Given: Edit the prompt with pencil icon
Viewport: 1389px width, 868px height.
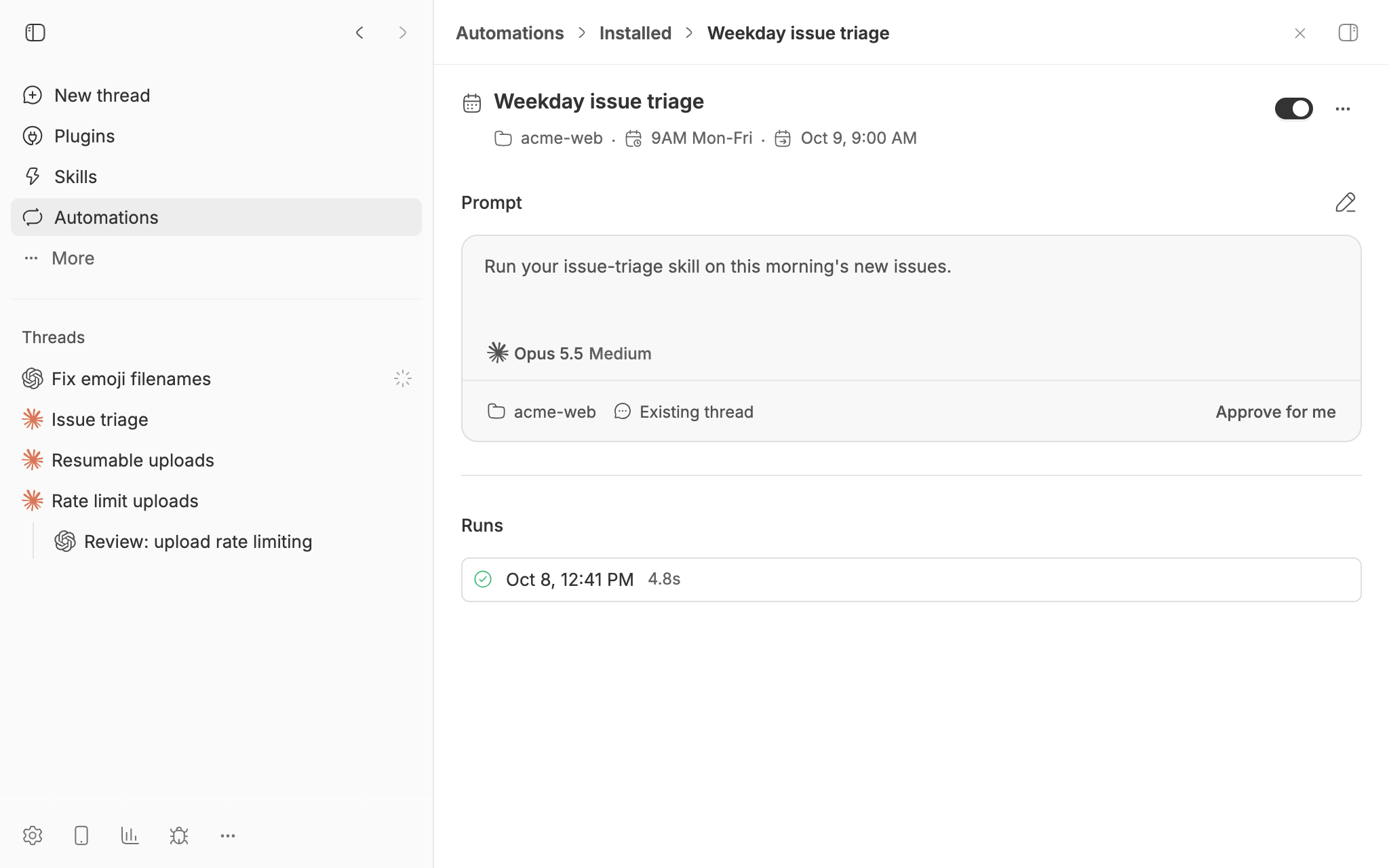Looking at the screenshot, I should point(1346,203).
